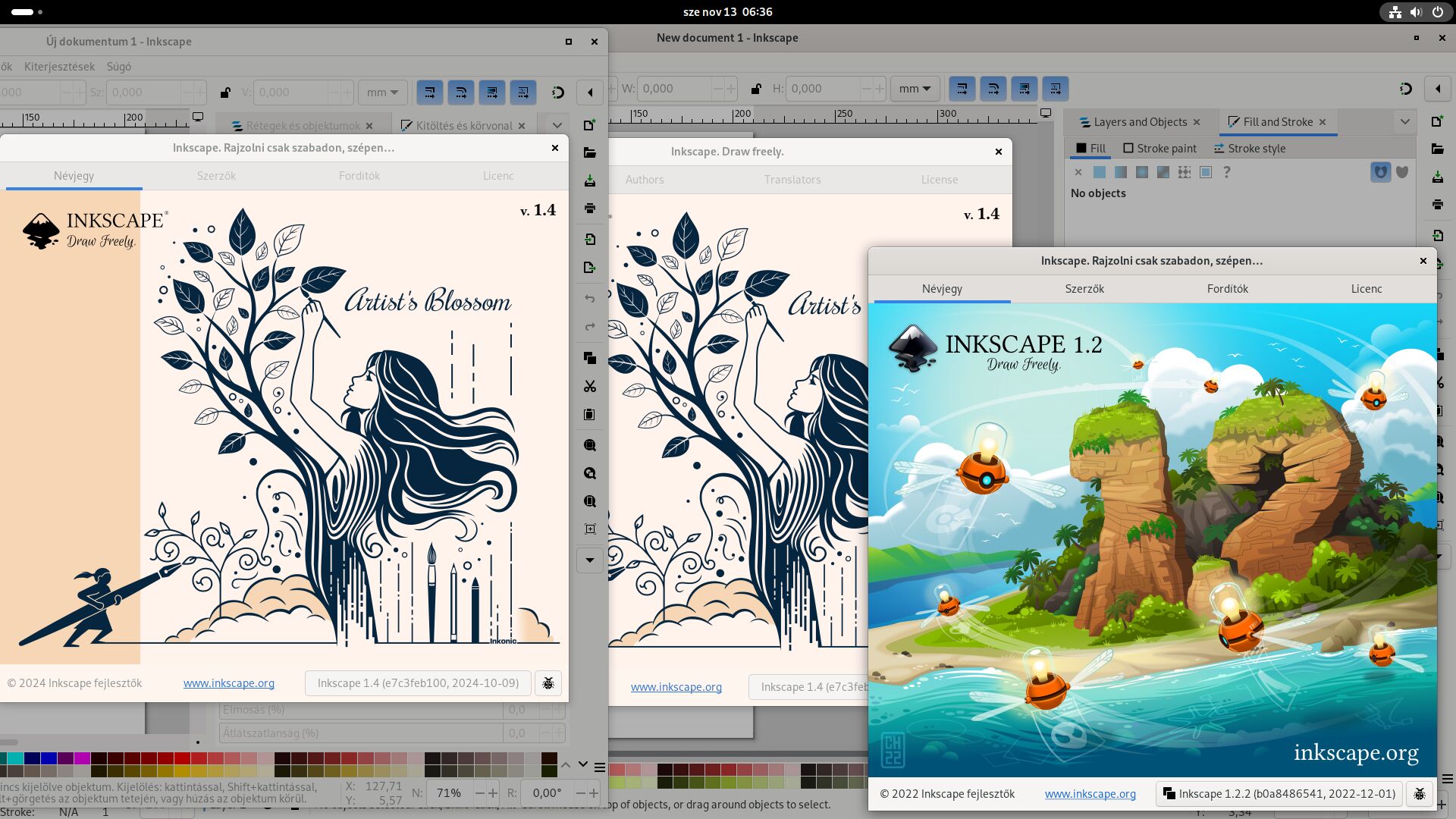The width and height of the screenshot is (1456, 819).
Task: Click bug report icon in Inkscape 1.4 About dialog
Action: tap(548, 683)
